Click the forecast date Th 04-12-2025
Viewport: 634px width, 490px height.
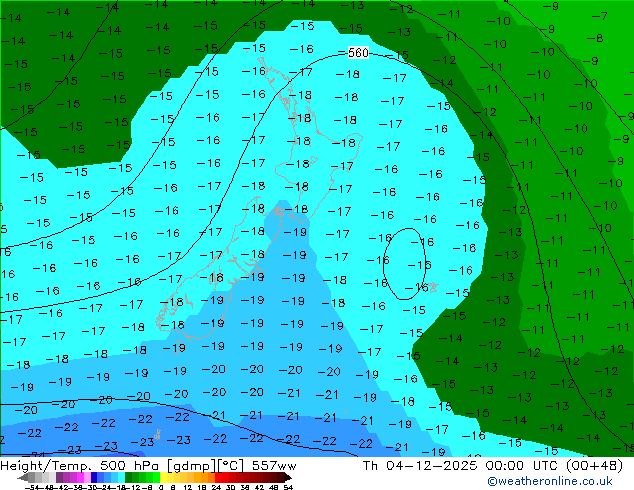click(419, 466)
